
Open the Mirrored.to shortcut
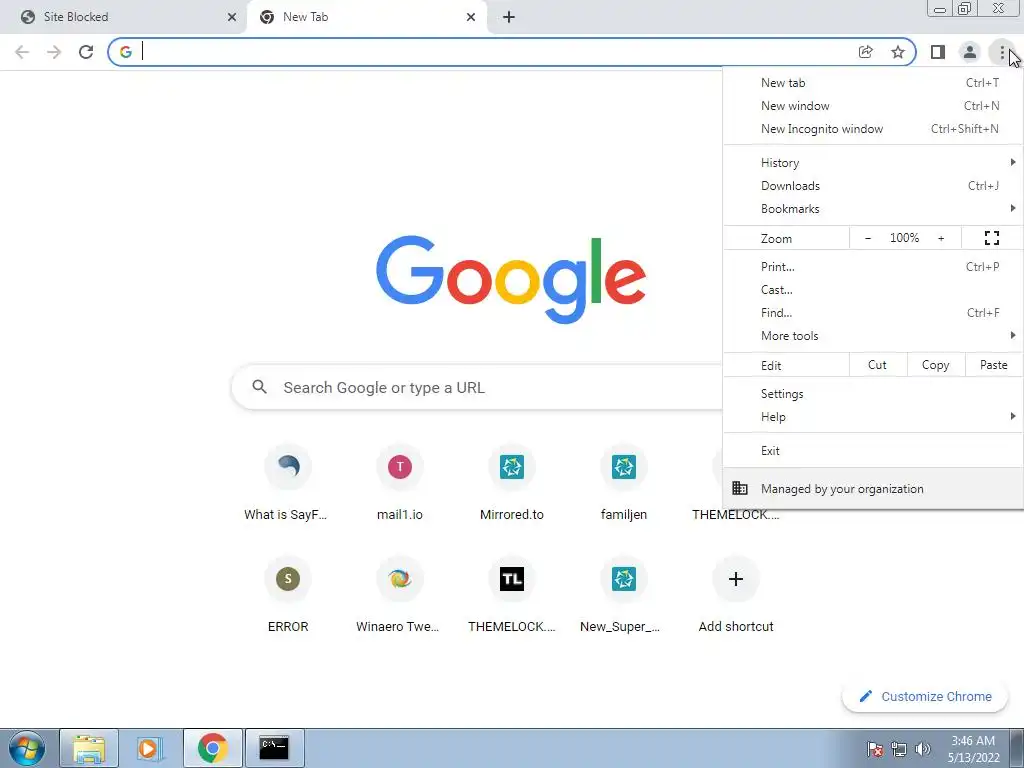512,484
